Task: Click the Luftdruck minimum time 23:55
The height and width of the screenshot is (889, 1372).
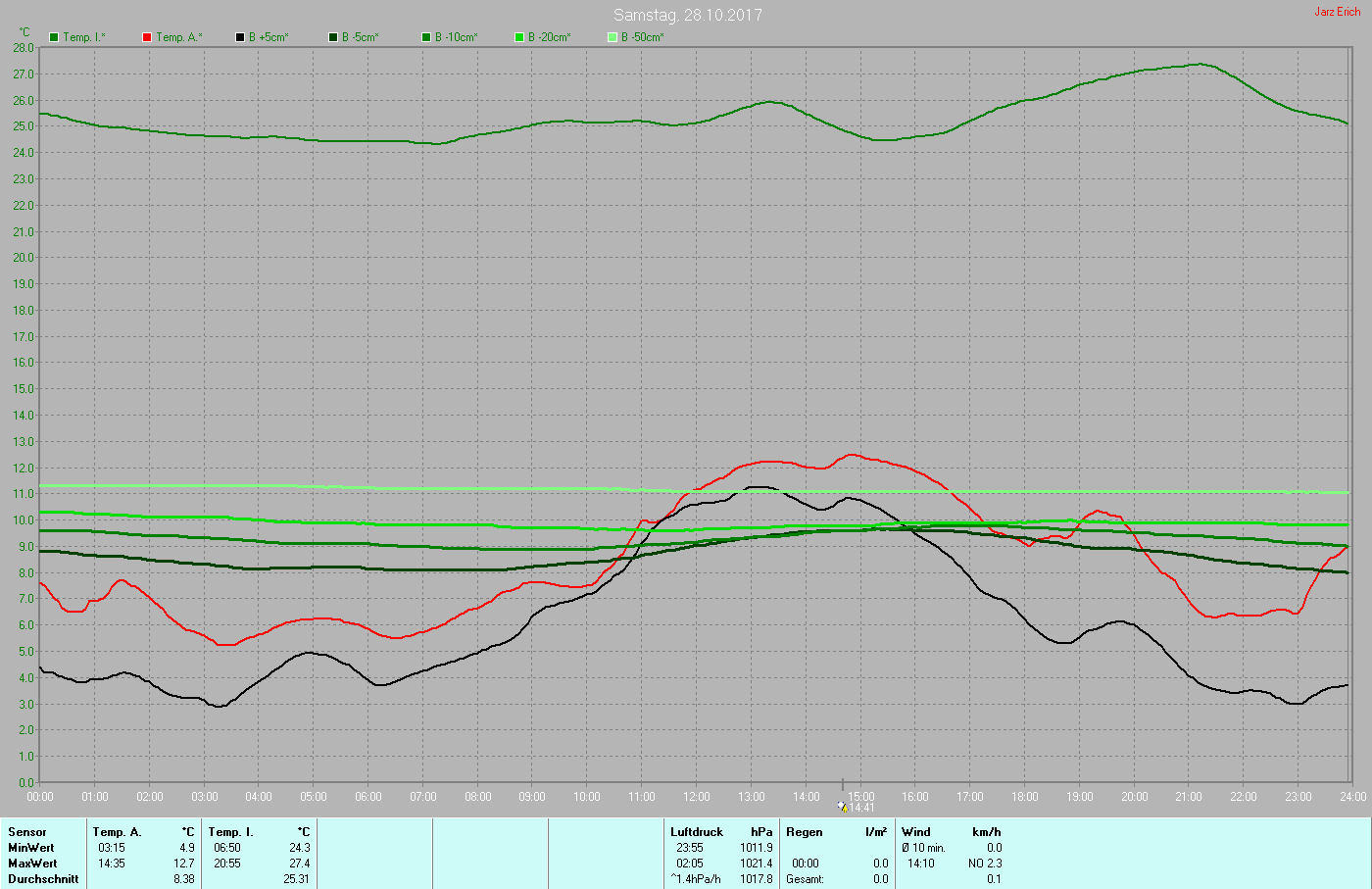Action: click(x=690, y=848)
